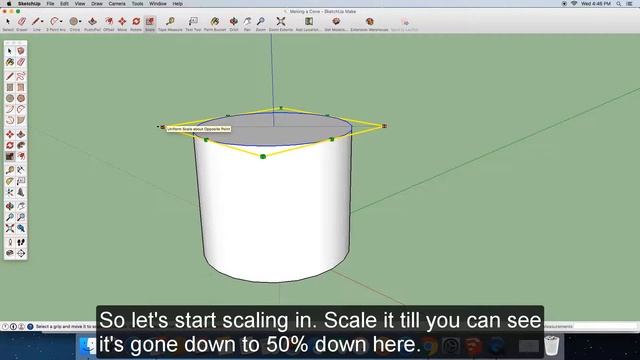Viewport: 640px width, 360px height.
Task: Click the Eraser tool in the top toolbar
Action: point(22,23)
